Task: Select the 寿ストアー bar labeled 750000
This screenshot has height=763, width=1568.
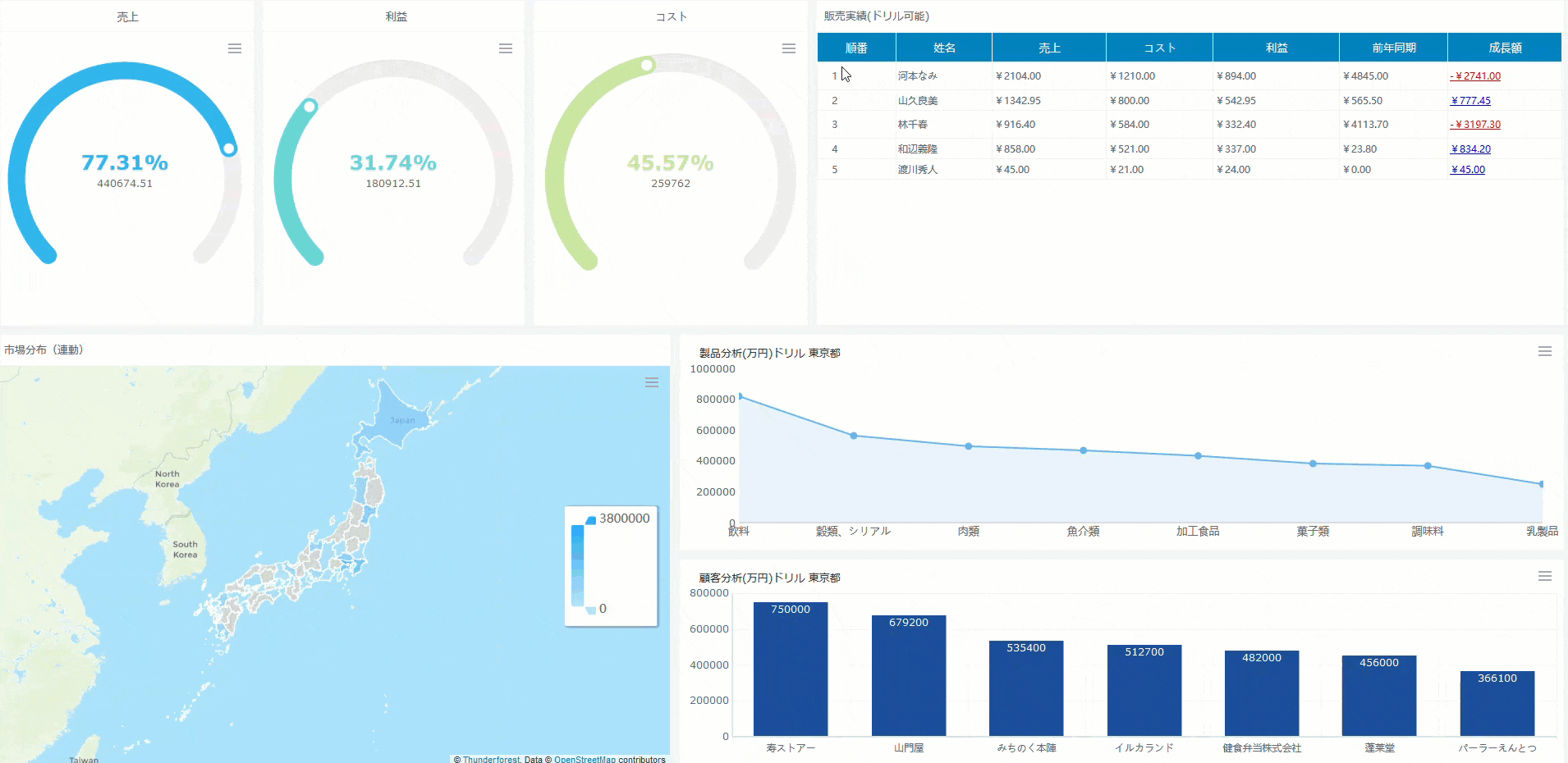Action: pos(791,669)
